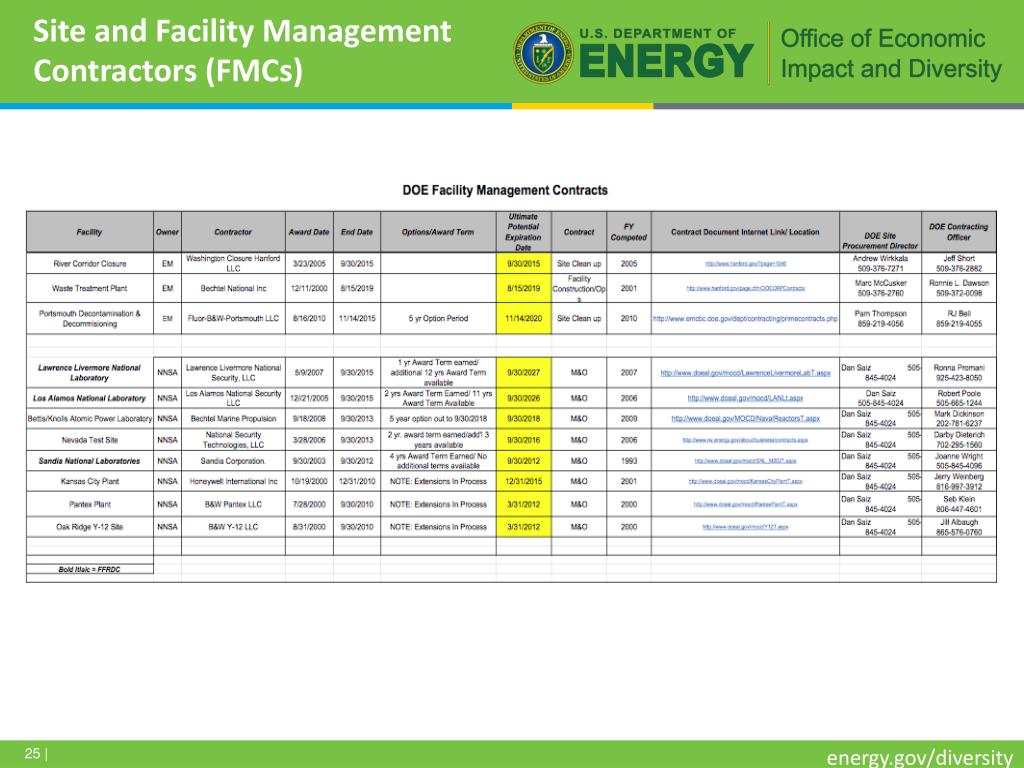Select the 'Nevada Test Site' facility cell
The height and width of the screenshot is (768, 1024).
[x=89, y=440]
